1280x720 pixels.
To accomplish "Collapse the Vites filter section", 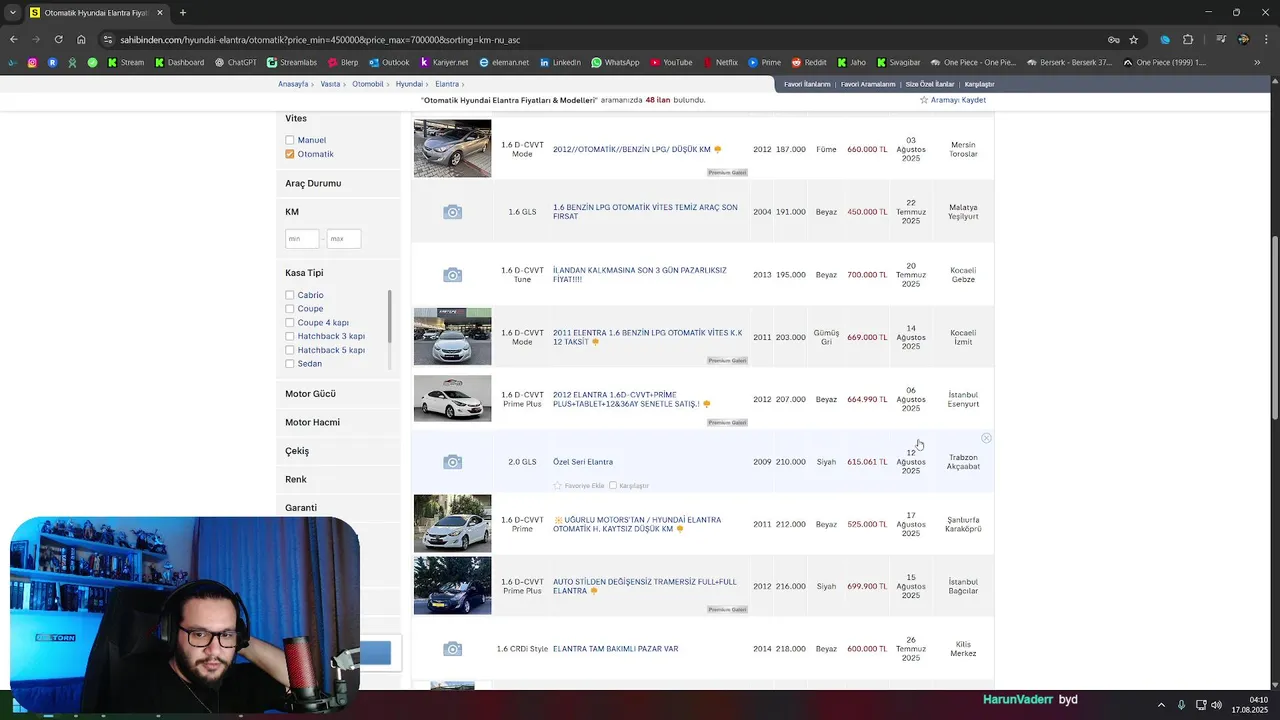I will click(x=296, y=119).
